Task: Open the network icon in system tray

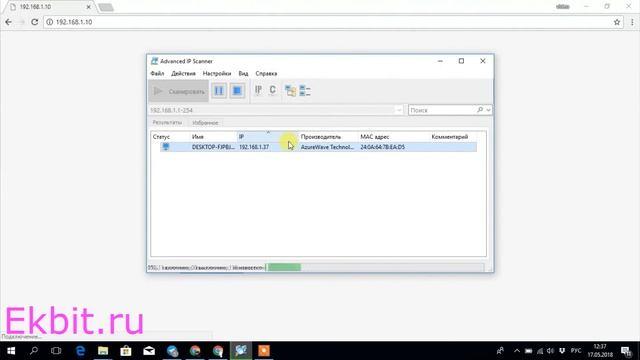Action: point(540,351)
